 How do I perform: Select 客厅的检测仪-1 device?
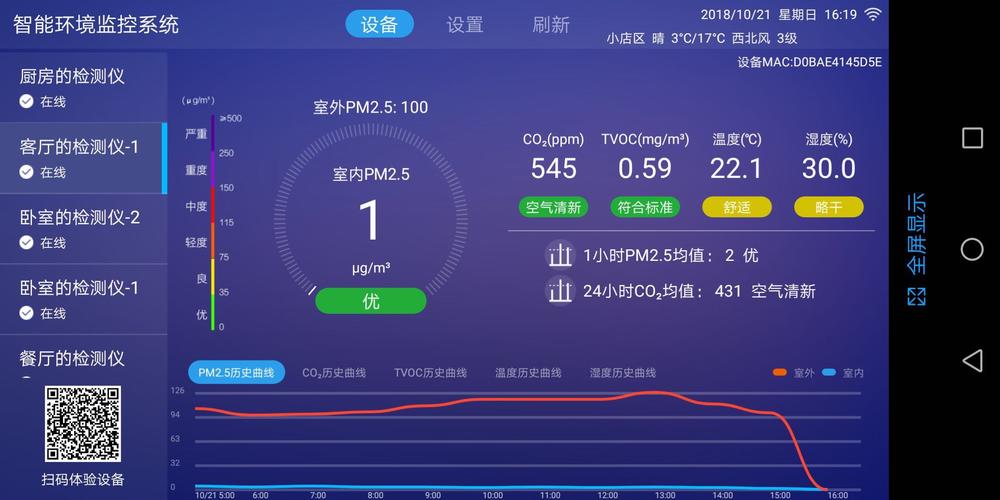click(x=84, y=158)
